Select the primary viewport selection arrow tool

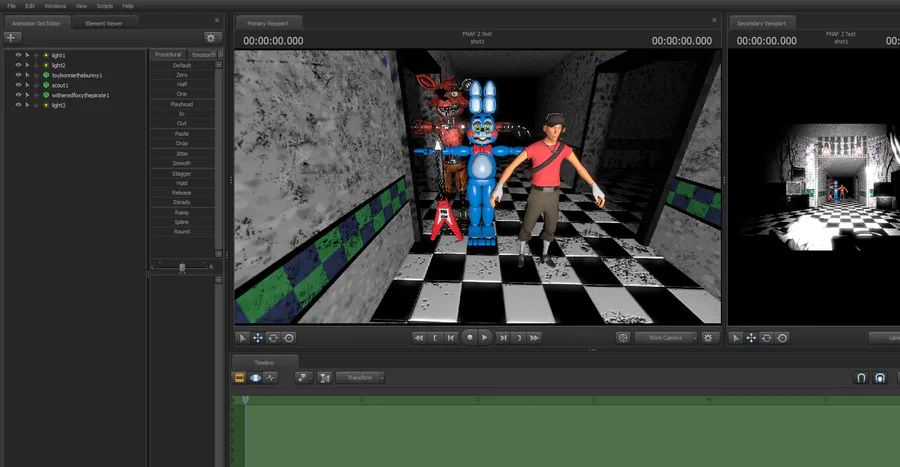coord(242,338)
